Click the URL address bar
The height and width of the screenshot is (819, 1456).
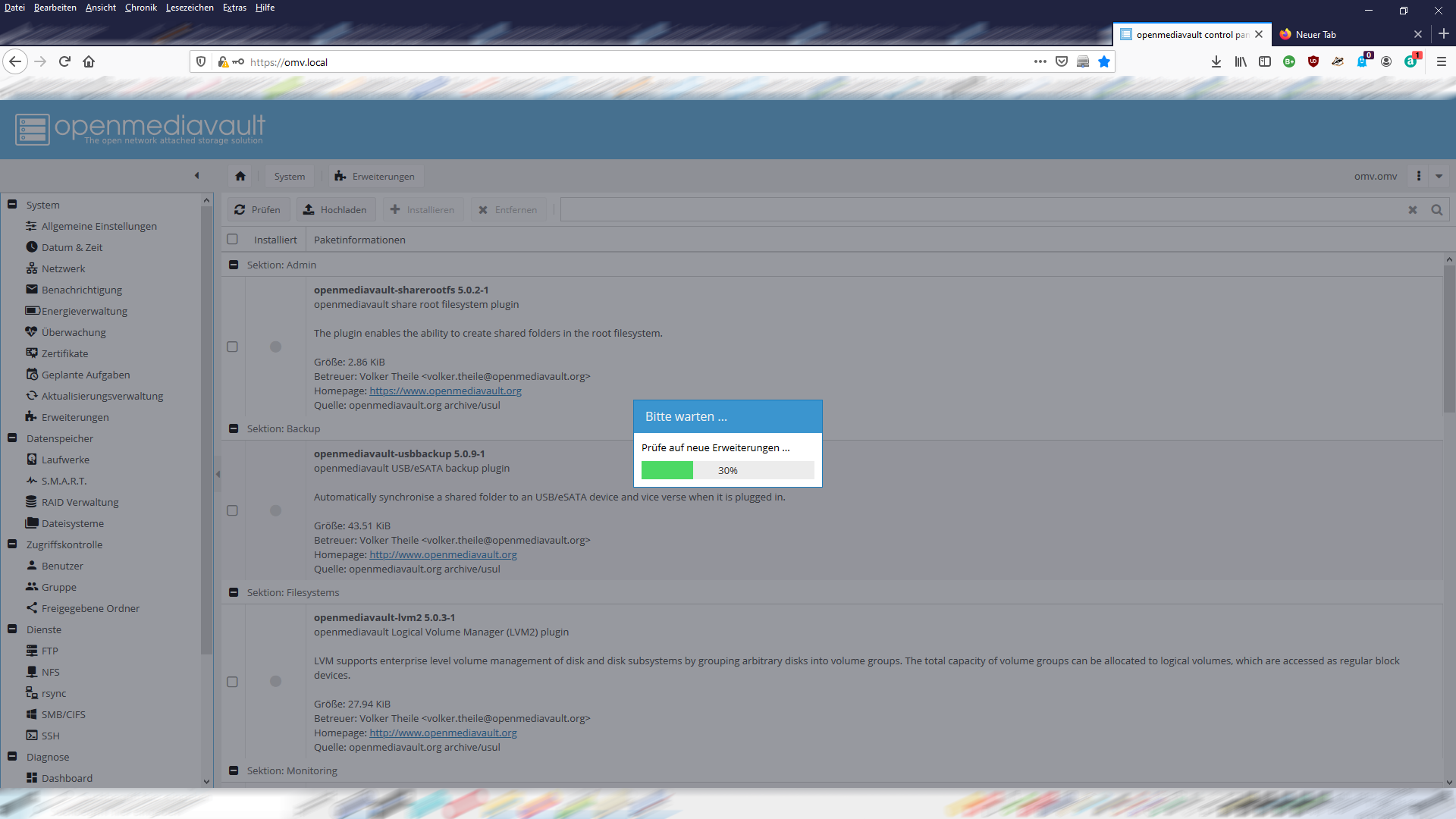[637, 61]
